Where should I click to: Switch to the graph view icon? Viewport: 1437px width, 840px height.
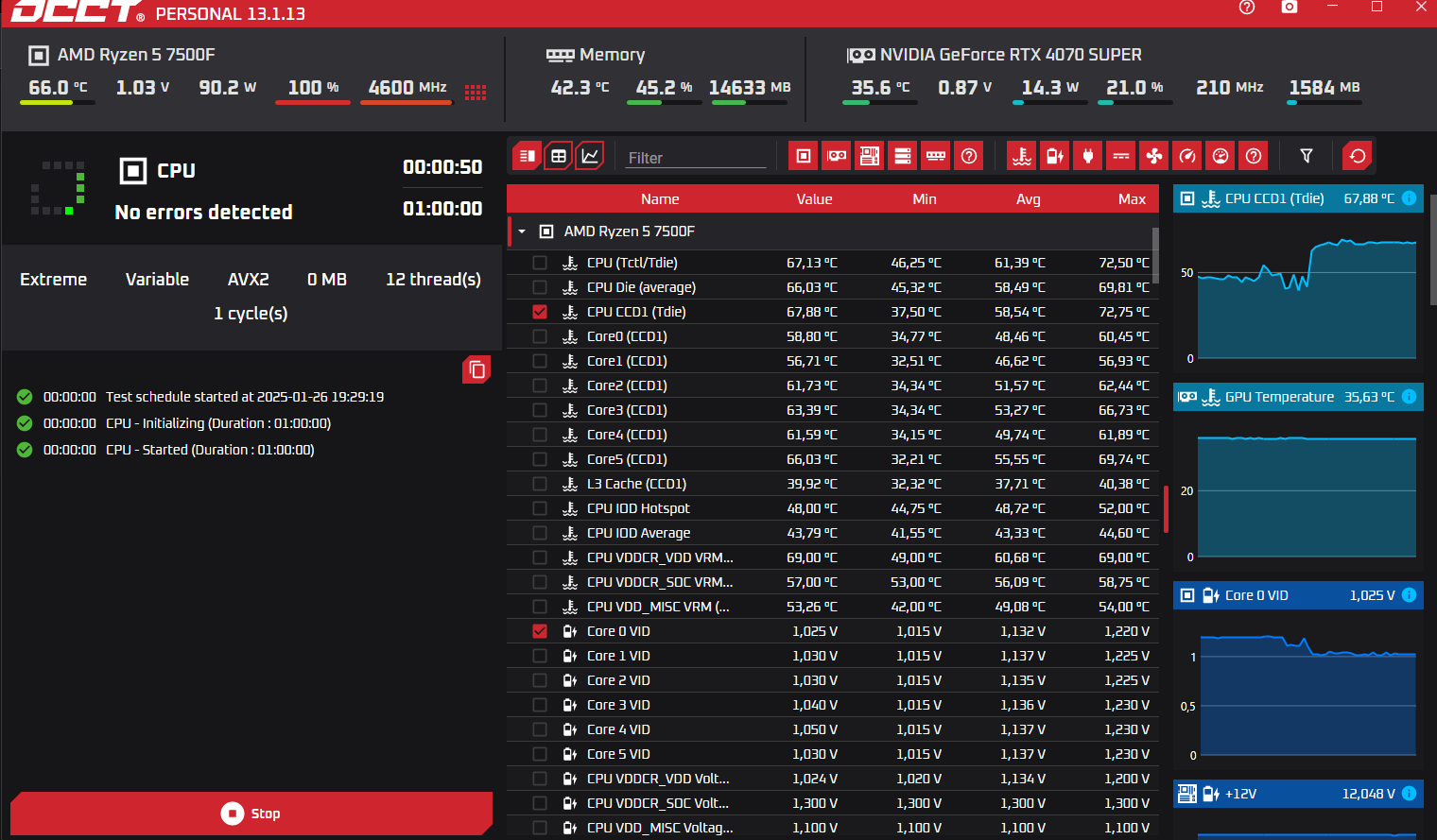pyautogui.click(x=590, y=156)
